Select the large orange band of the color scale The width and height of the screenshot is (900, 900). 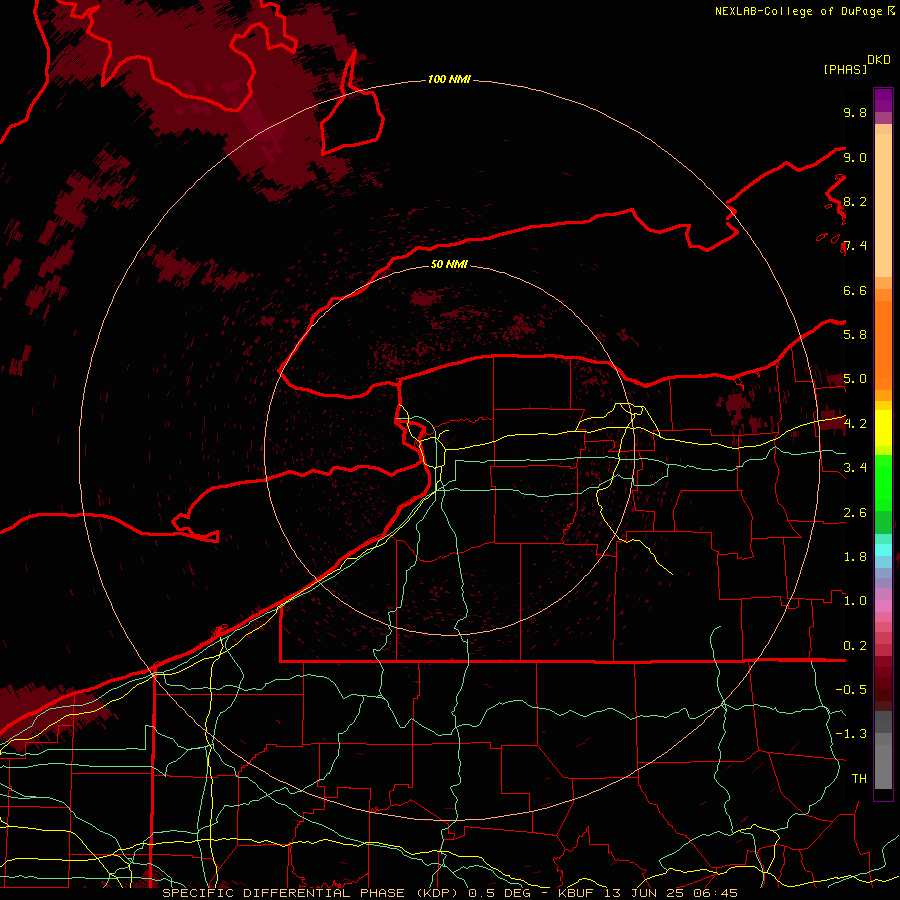coord(883,346)
